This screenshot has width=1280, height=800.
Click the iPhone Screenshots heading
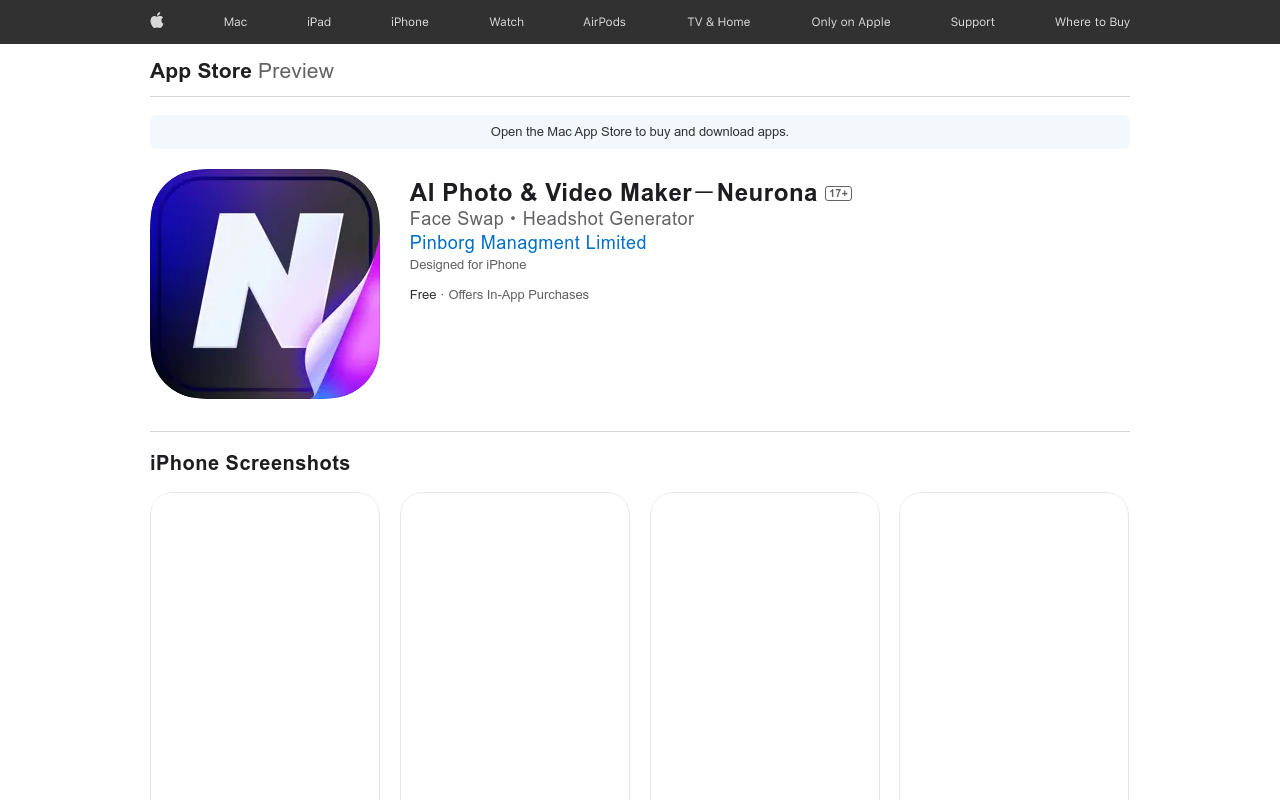tap(250, 463)
